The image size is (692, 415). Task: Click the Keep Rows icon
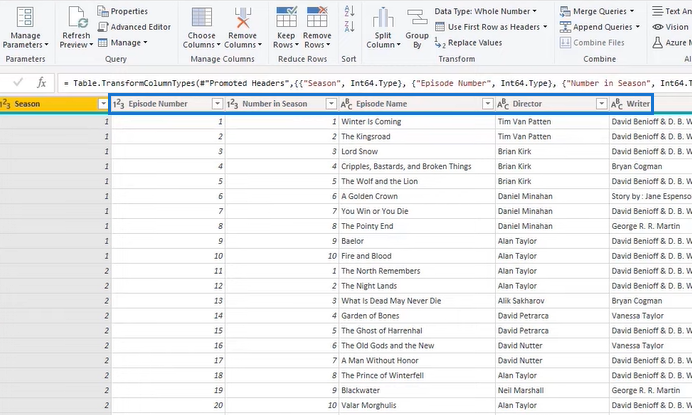pos(286,17)
